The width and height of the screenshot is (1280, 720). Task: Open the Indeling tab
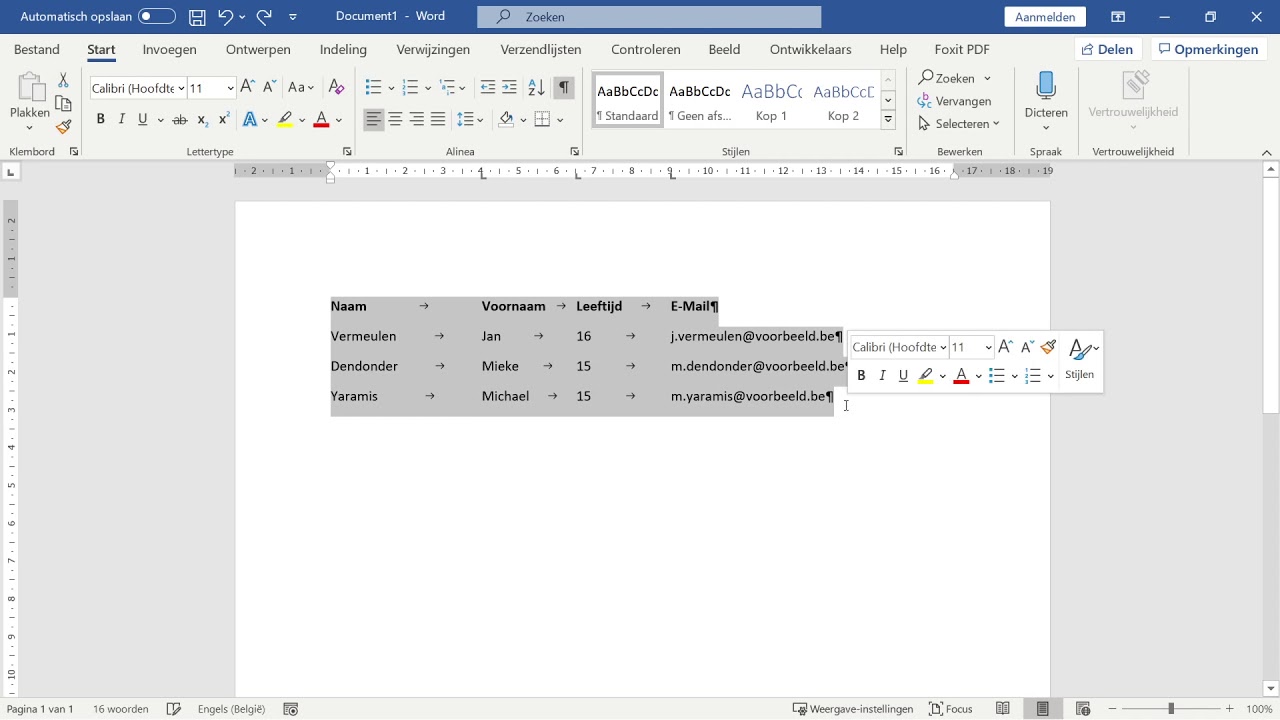tap(343, 49)
